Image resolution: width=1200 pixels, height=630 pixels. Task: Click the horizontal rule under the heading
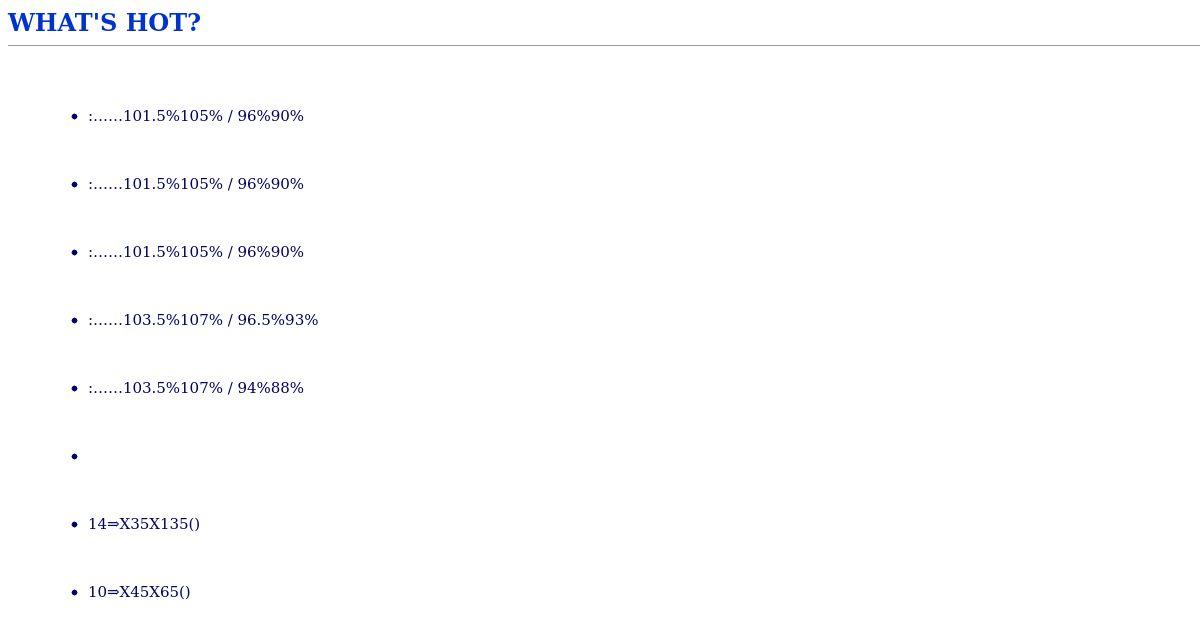604,45
